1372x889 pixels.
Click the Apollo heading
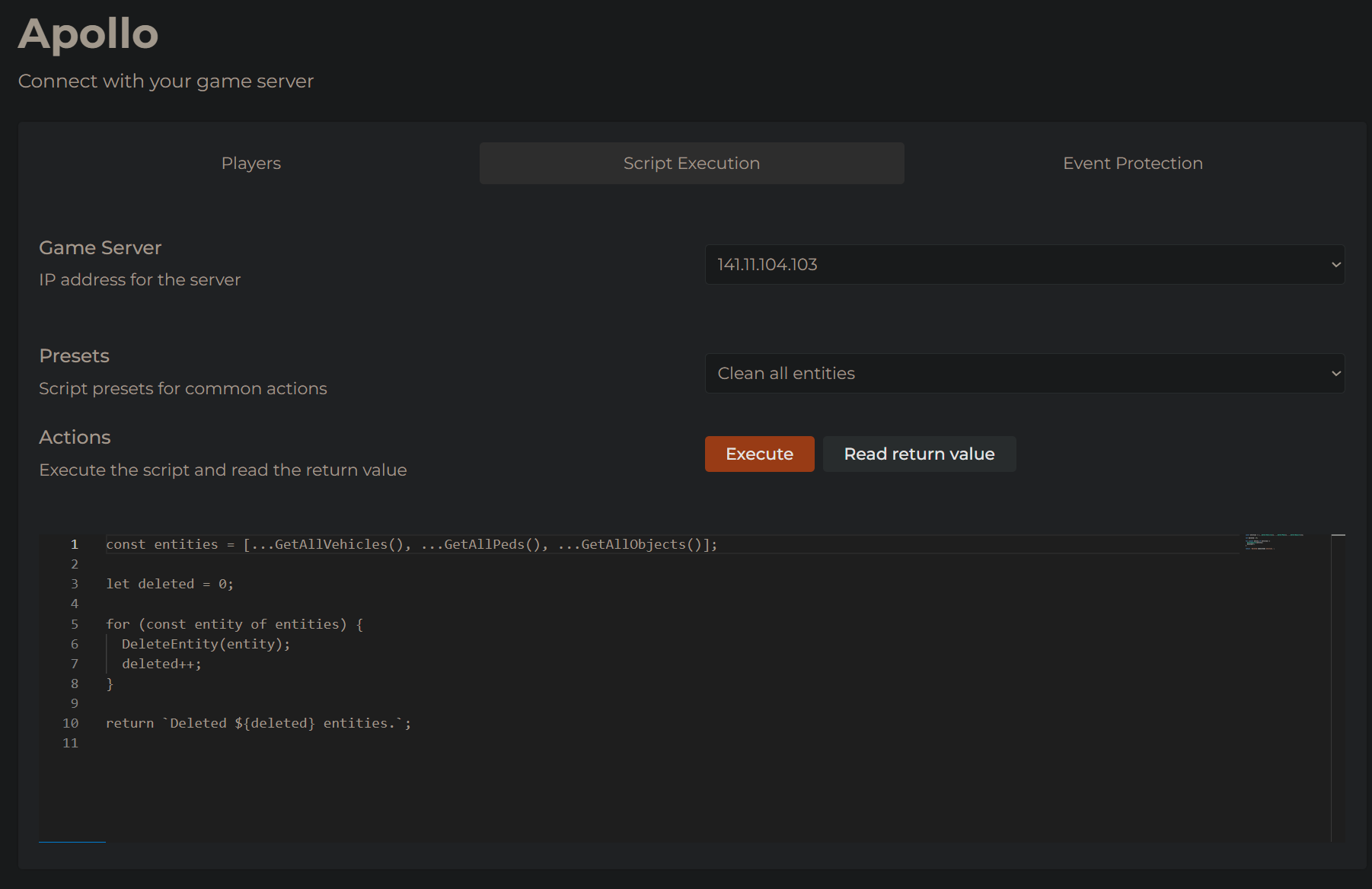click(88, 33)
